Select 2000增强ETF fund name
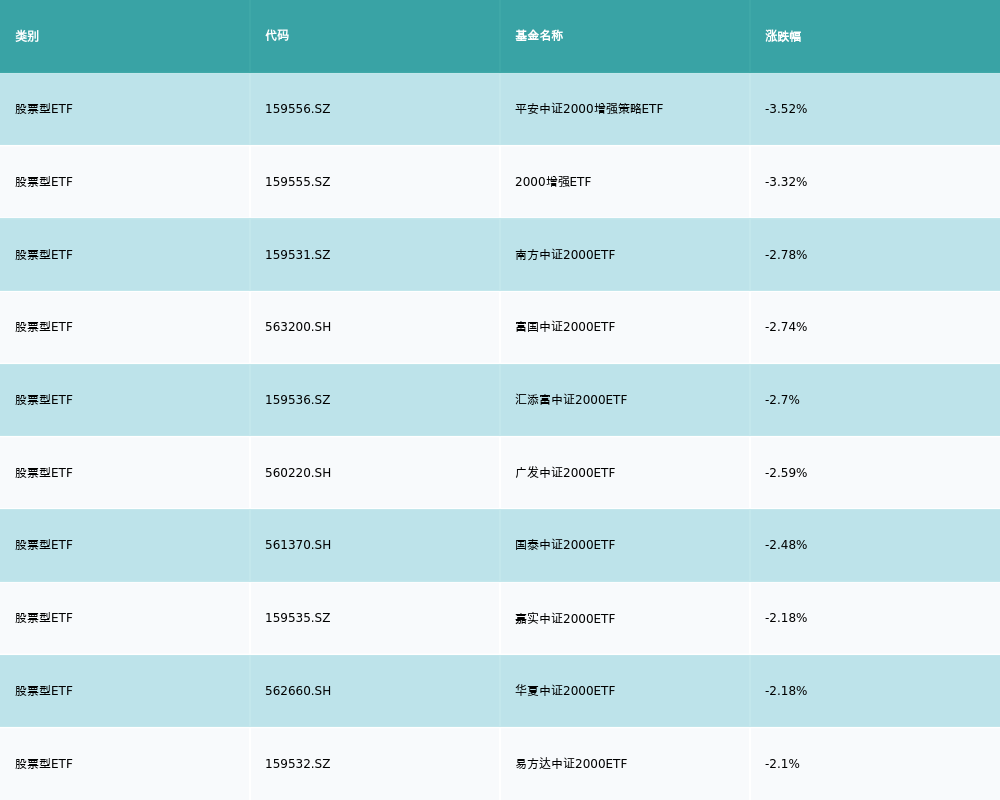Screen dimensions: 1000x800 553,182
